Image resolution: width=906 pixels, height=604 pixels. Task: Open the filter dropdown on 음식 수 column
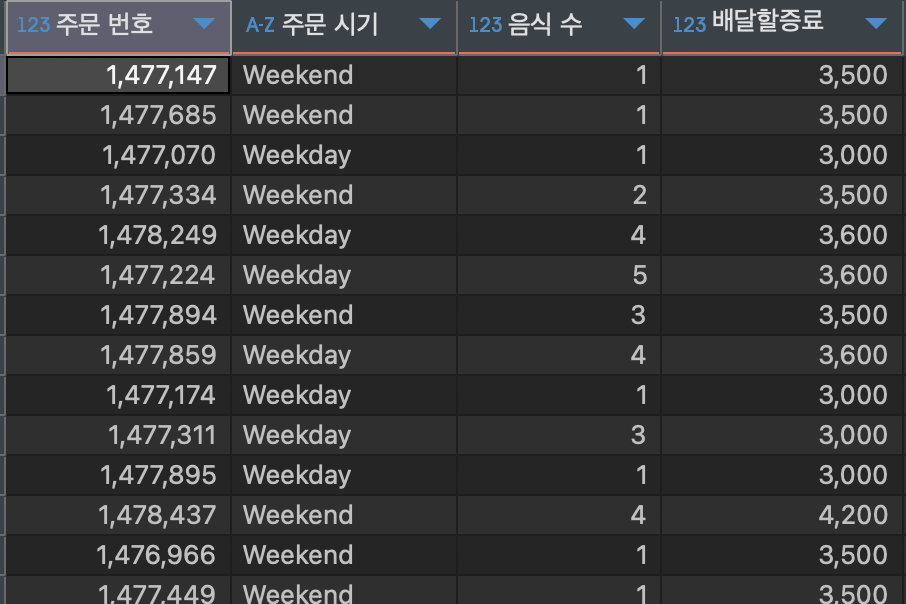[633, 25]
